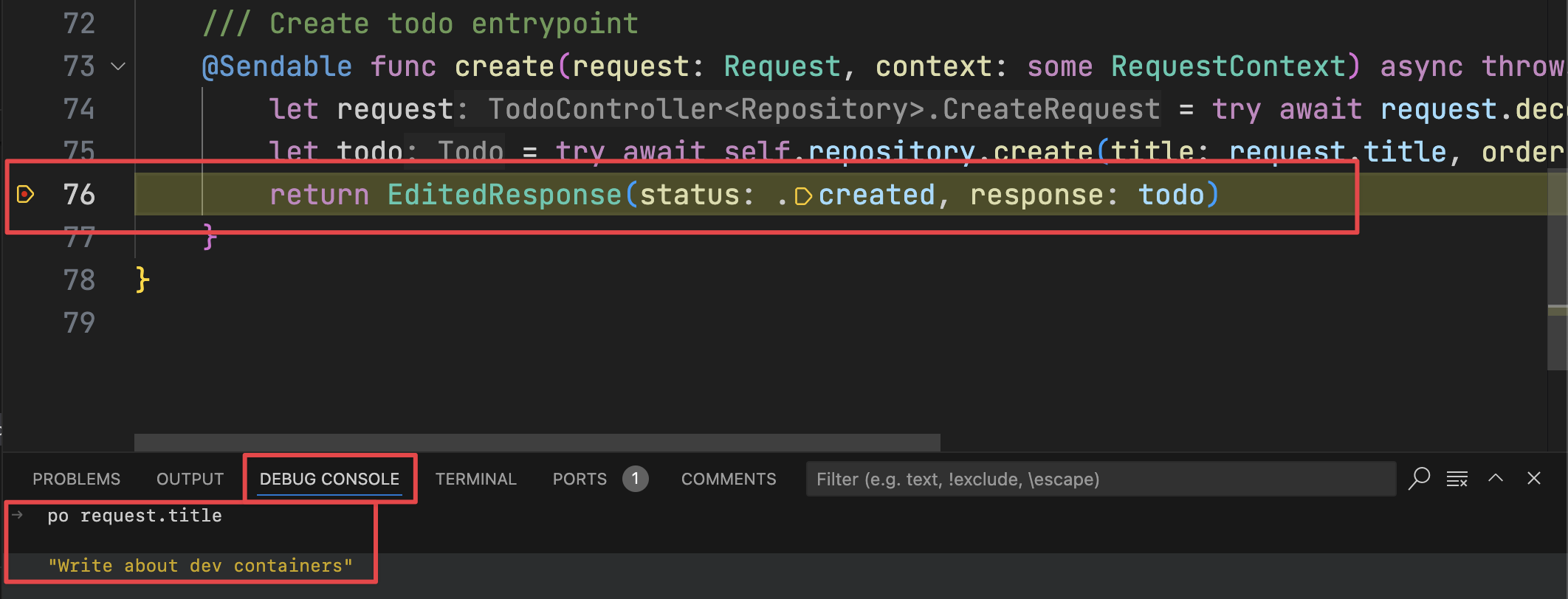Toggle the breakpoint on line 76
Screen dimensions: 1568x599
25,195
